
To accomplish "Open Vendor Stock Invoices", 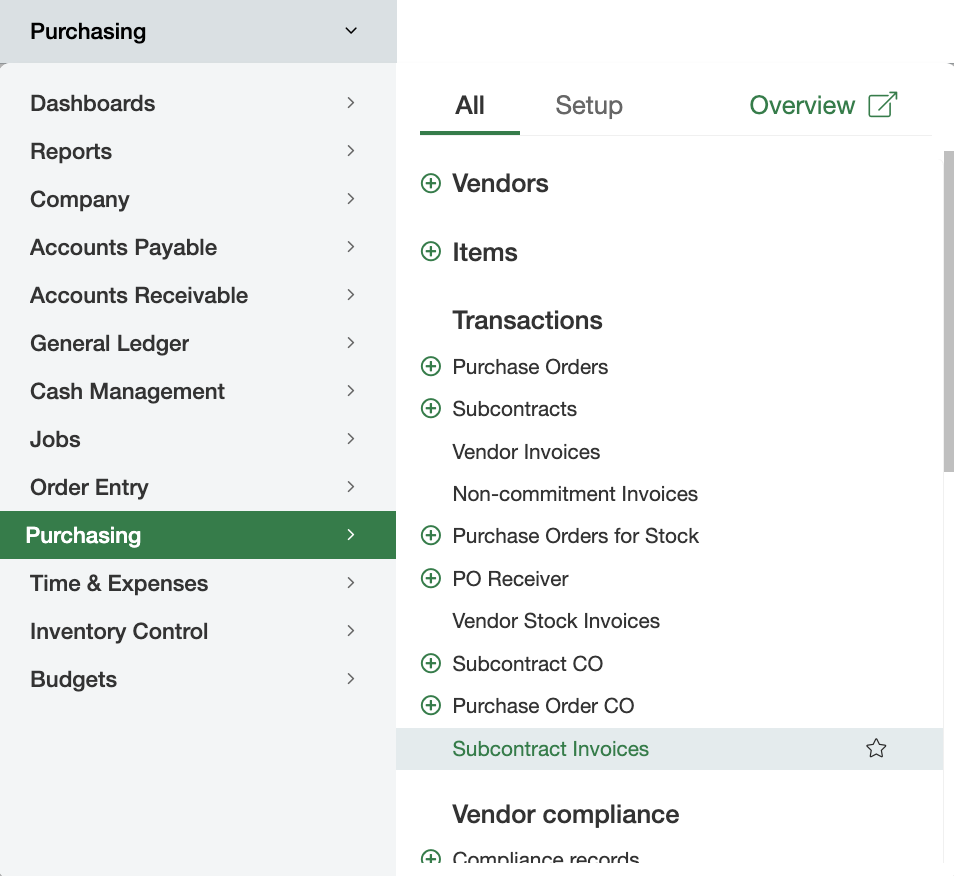I will coord(556,621).
